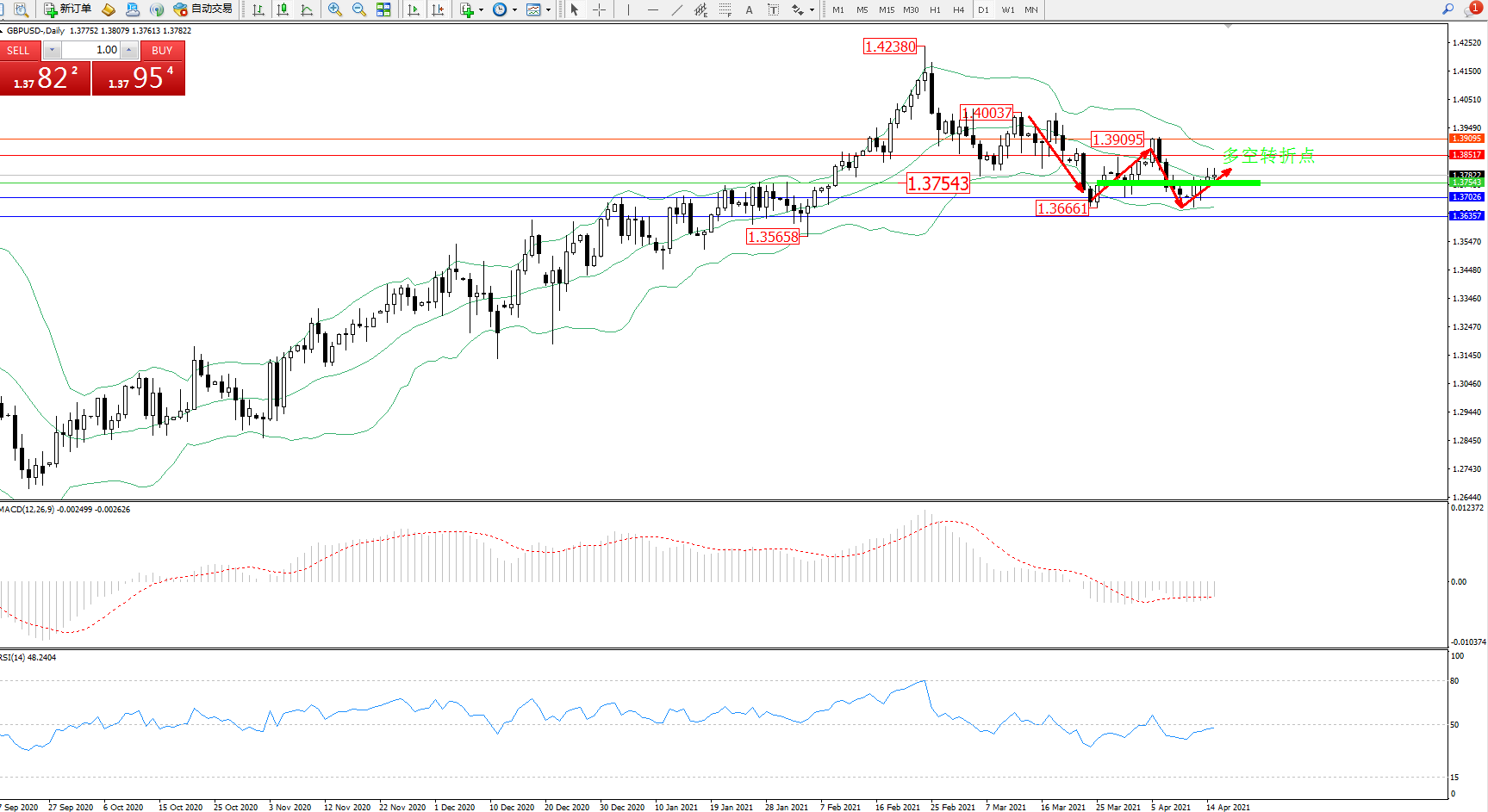Screen dimensions: 1488x812
Task: Open the chart templates dropdown arrow
Action: [x=548, y=10]
